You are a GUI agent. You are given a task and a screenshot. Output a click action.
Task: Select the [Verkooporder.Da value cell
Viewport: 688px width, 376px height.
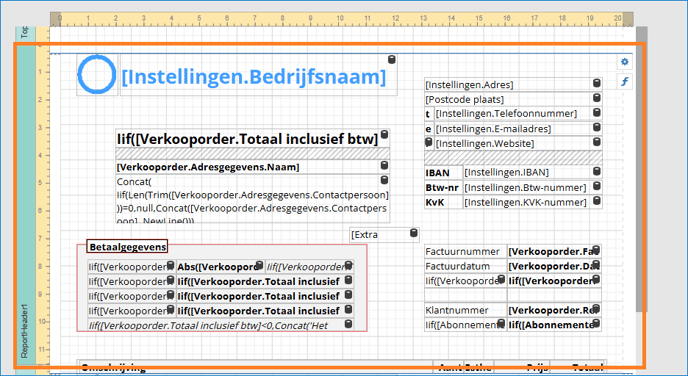(555, 266)
